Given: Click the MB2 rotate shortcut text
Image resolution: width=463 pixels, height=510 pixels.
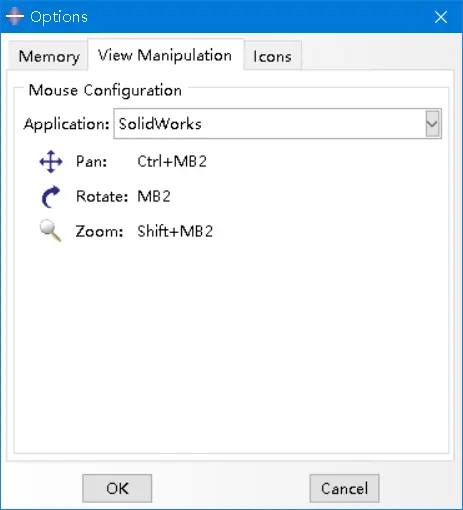Looking at the screenshot, I should pos(154,196).
